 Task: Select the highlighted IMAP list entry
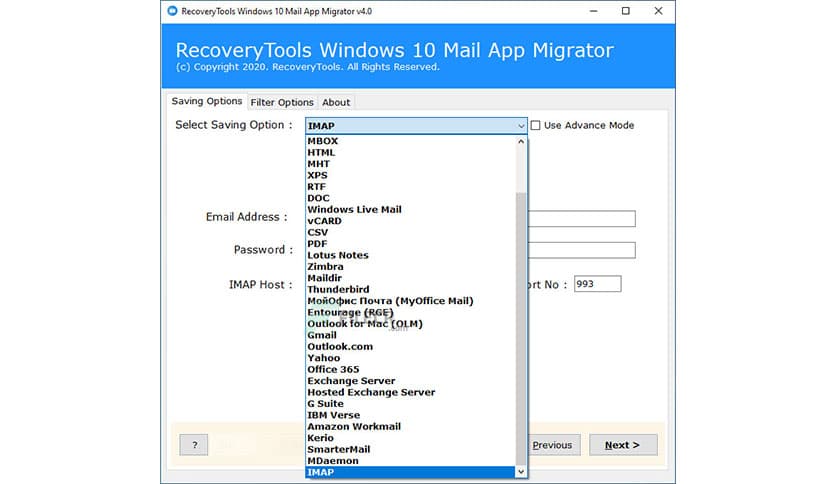coord(411,472)
